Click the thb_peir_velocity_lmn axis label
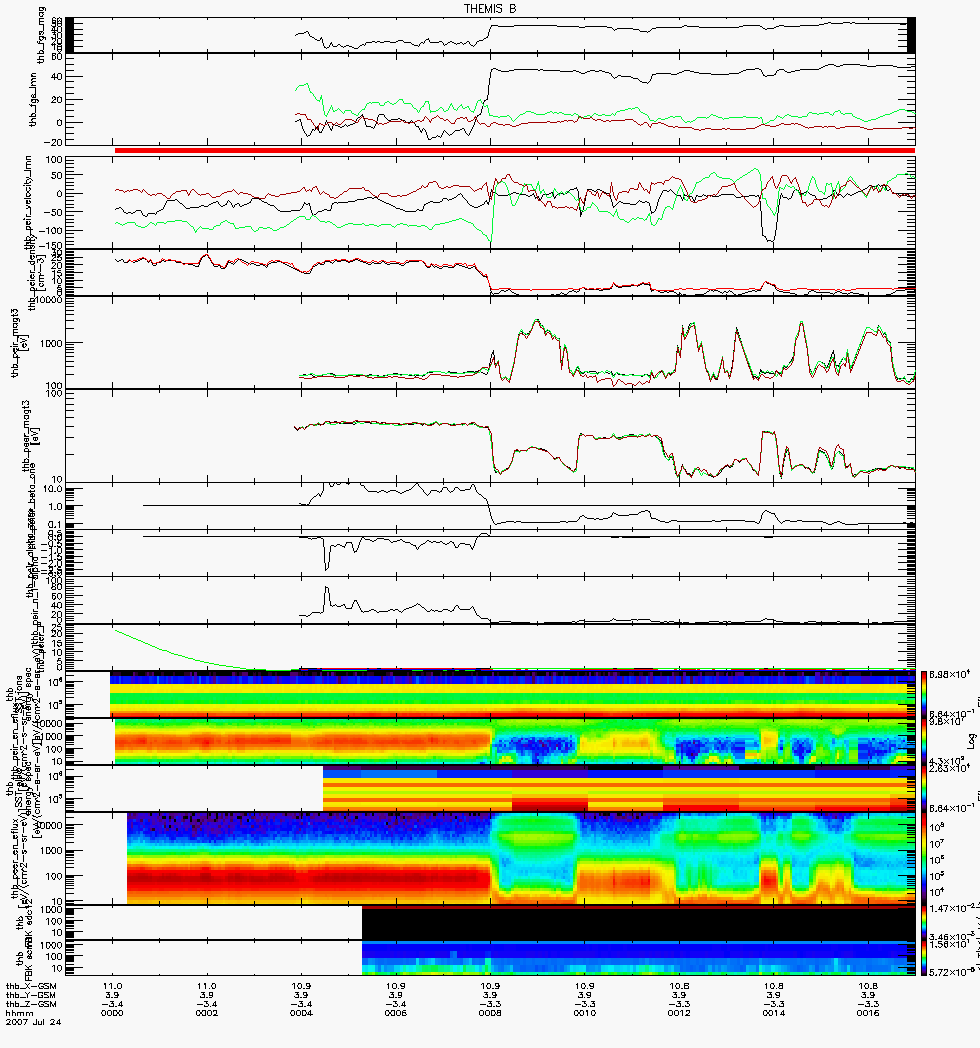 [x=29, y=204]
